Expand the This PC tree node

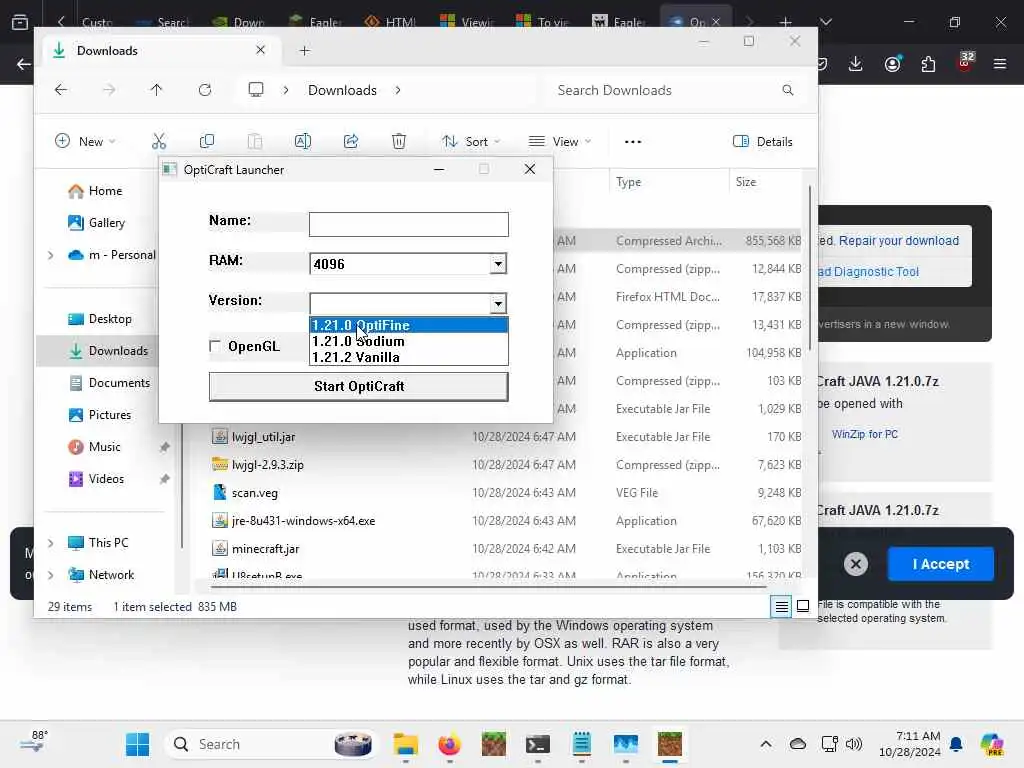pyautogui.click(x=51, y=543)
